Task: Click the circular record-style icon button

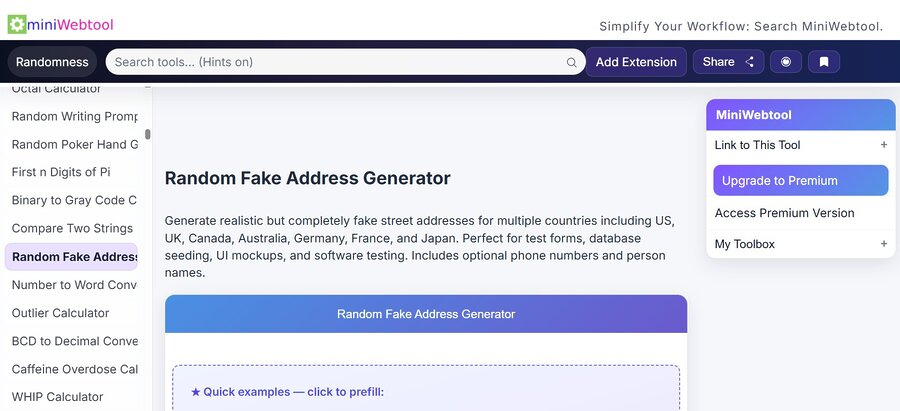Action: click(x=786, y=62)
